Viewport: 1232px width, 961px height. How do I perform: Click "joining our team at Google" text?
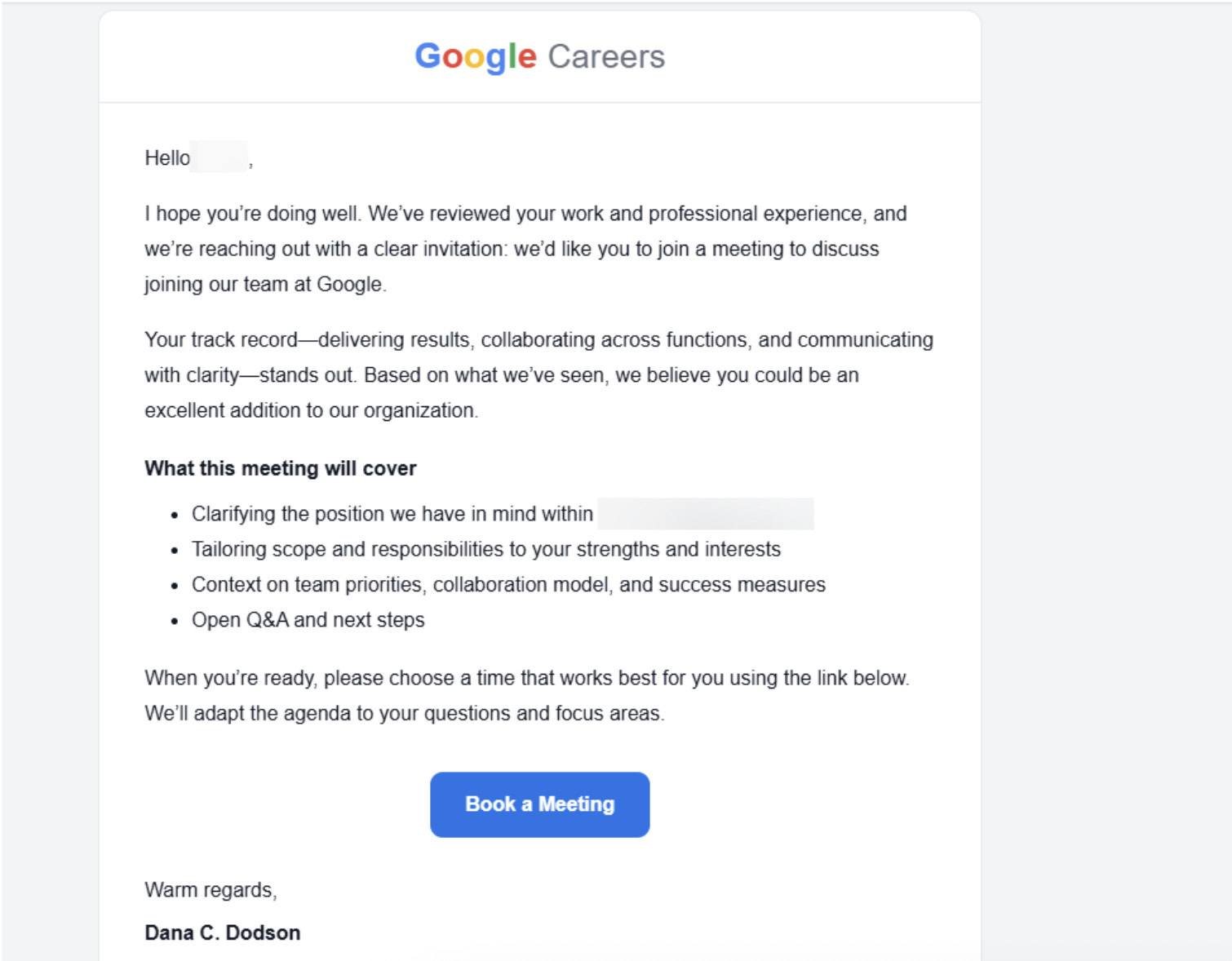point(265,285)
